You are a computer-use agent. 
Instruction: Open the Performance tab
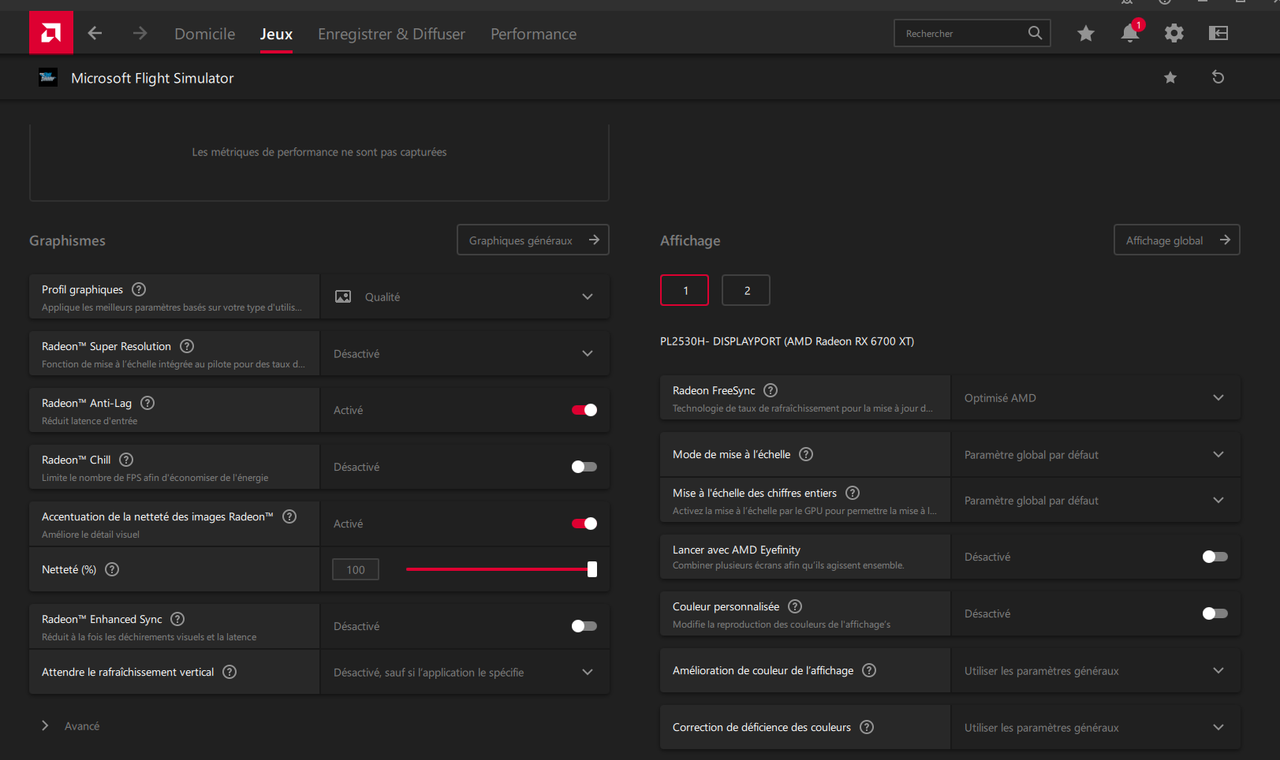(x=533, y=34)
